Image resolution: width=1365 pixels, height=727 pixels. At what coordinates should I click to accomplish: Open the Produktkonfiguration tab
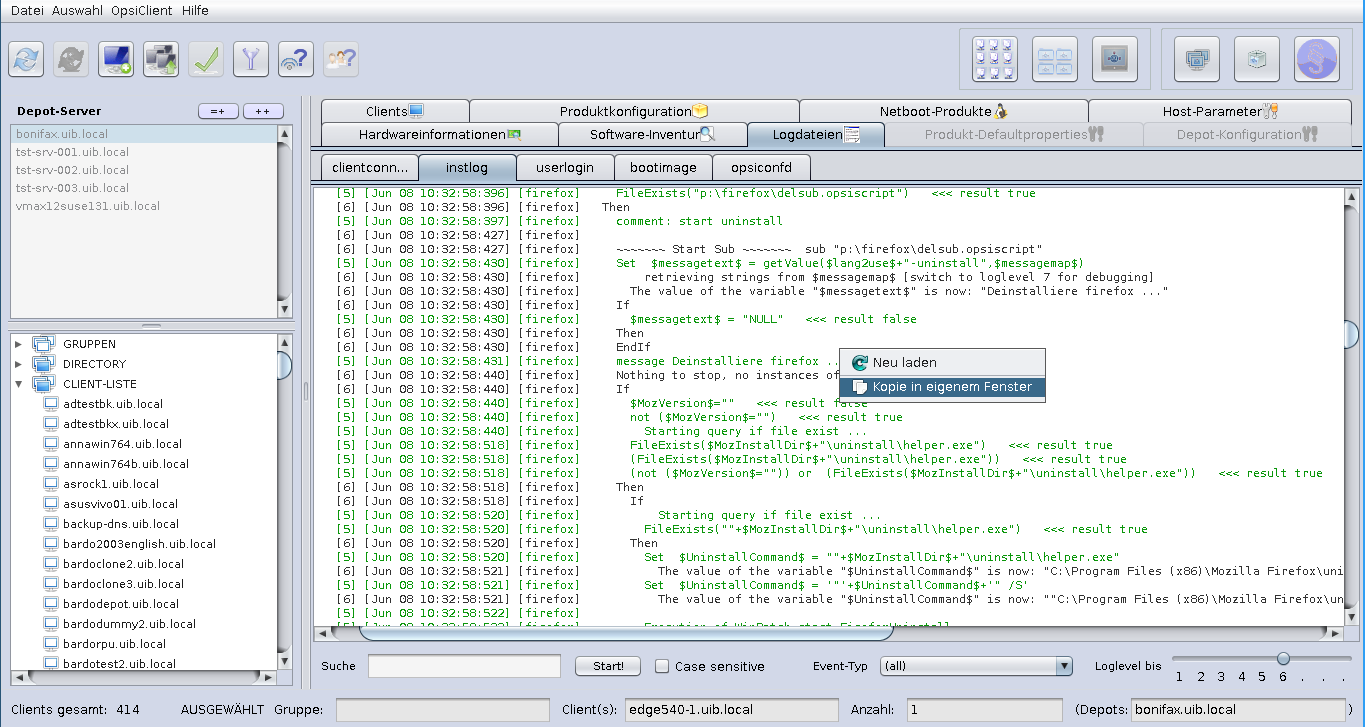point(634,111)
